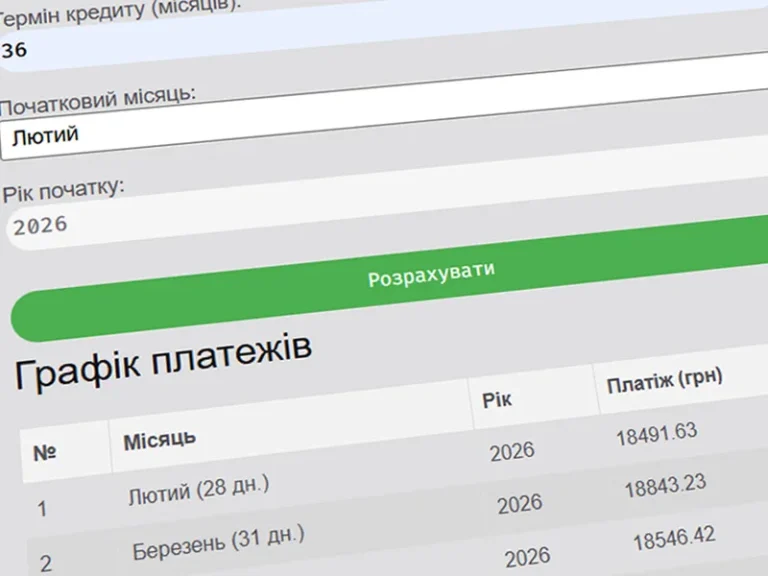Click the payment value 18843.23

coord(665,486)
